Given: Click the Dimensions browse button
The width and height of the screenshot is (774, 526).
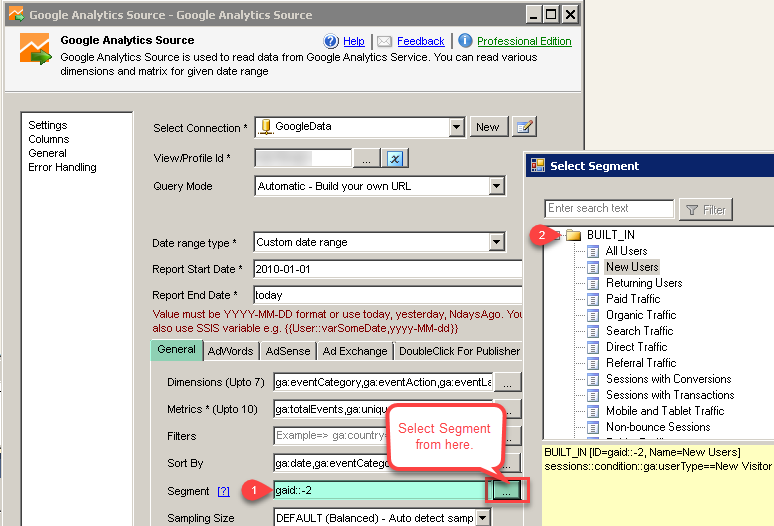Looking at the screenshot, I should 507,382.
